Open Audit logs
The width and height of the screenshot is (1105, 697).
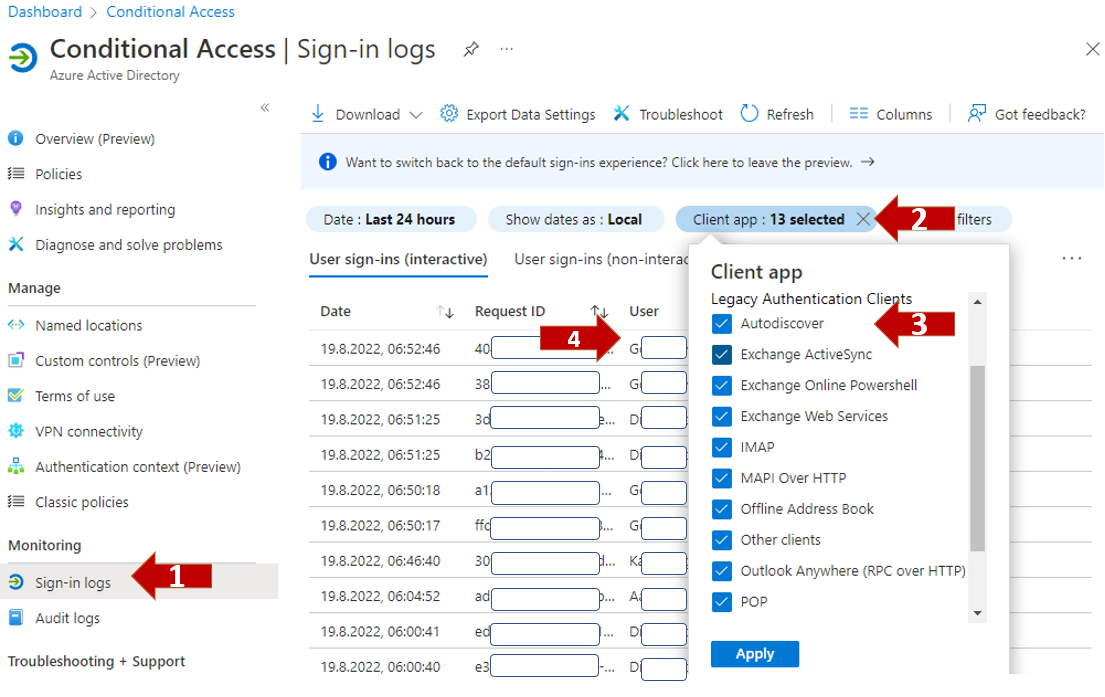[x=68, y=618]
